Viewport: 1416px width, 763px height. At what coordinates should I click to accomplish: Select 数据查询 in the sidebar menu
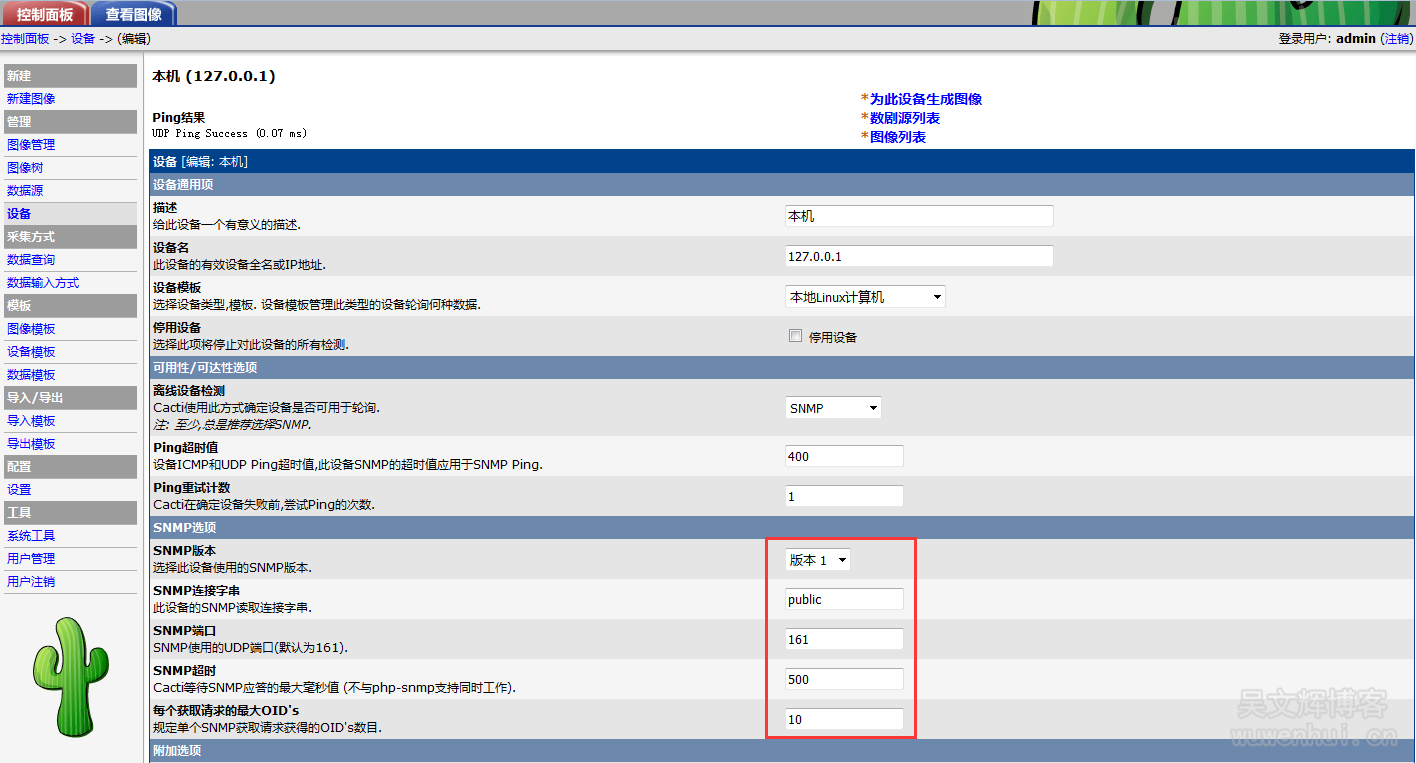[31, 260]
